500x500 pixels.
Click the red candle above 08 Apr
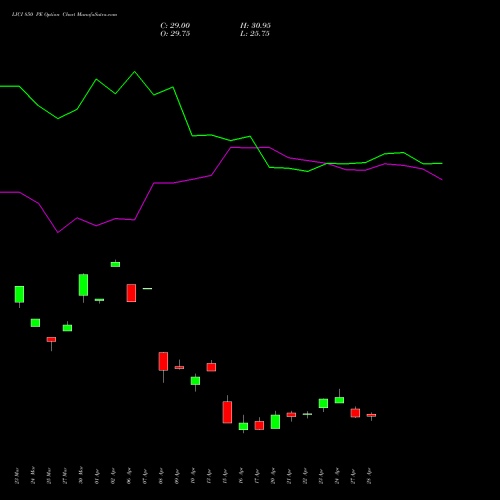[x=163, y=361]
